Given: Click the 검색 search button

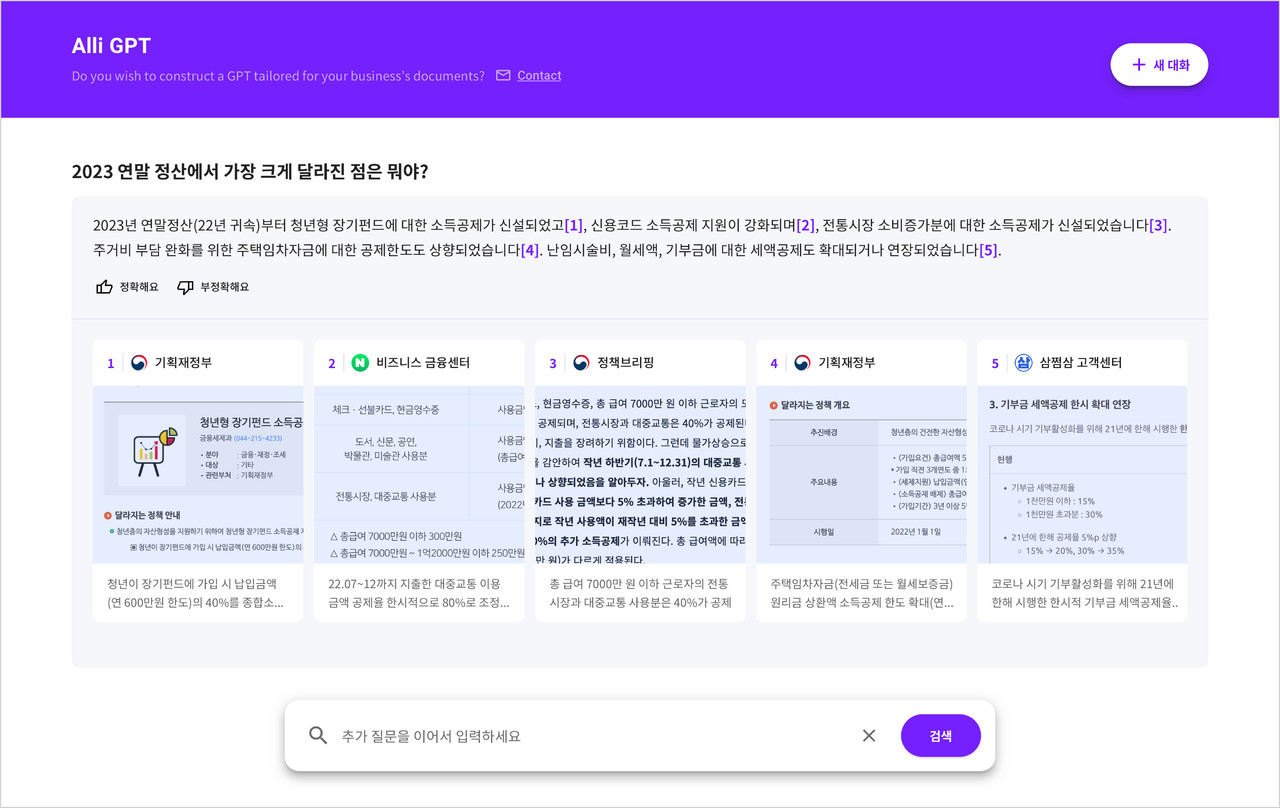Looking at the screenshot, I should 940,735.
